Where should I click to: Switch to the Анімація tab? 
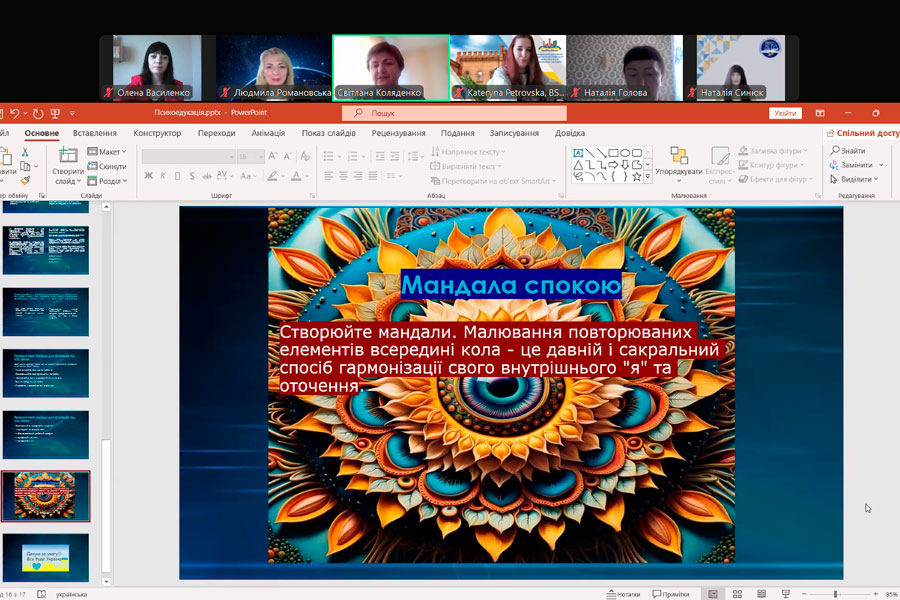(x=268, y=133)
